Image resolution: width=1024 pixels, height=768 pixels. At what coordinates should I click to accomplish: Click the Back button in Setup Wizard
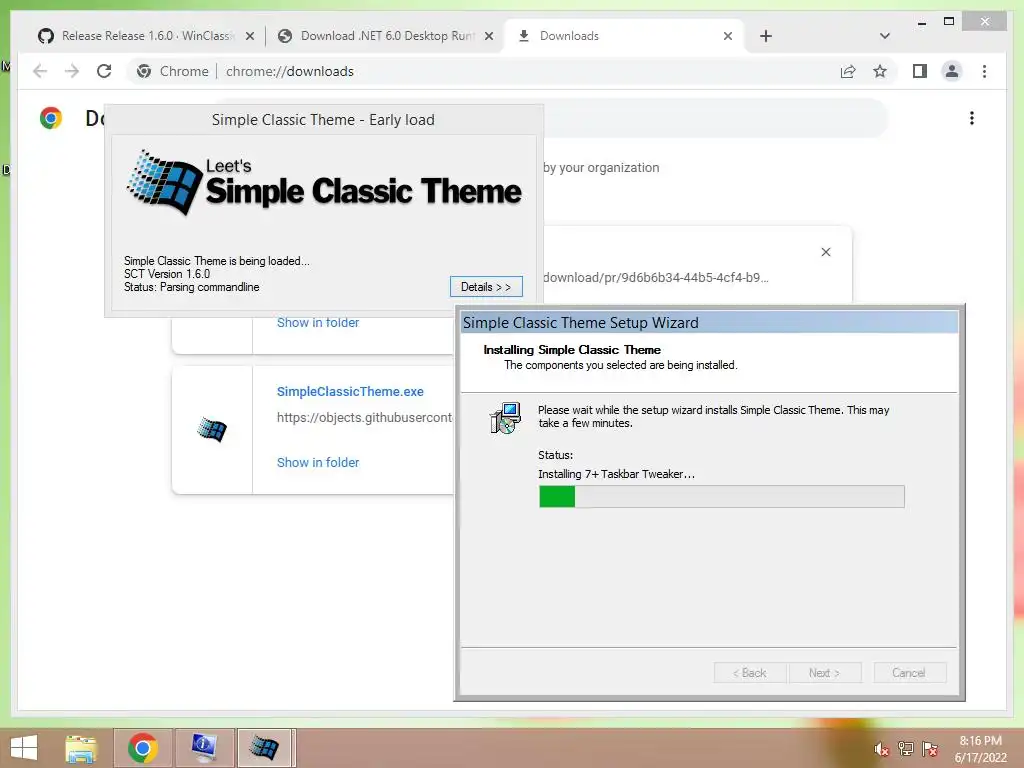(x=750, y=673)
